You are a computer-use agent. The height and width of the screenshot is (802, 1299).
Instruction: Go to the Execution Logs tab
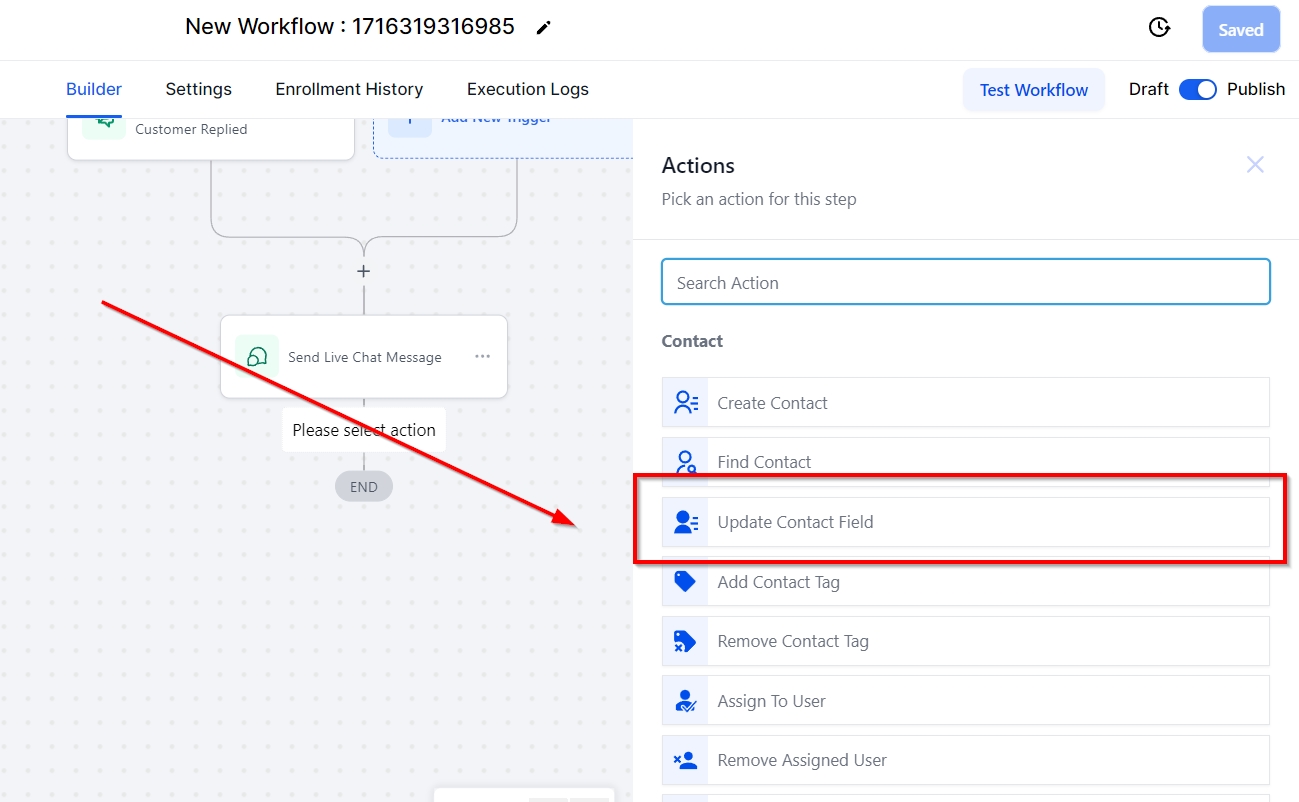tap(527, 89)
